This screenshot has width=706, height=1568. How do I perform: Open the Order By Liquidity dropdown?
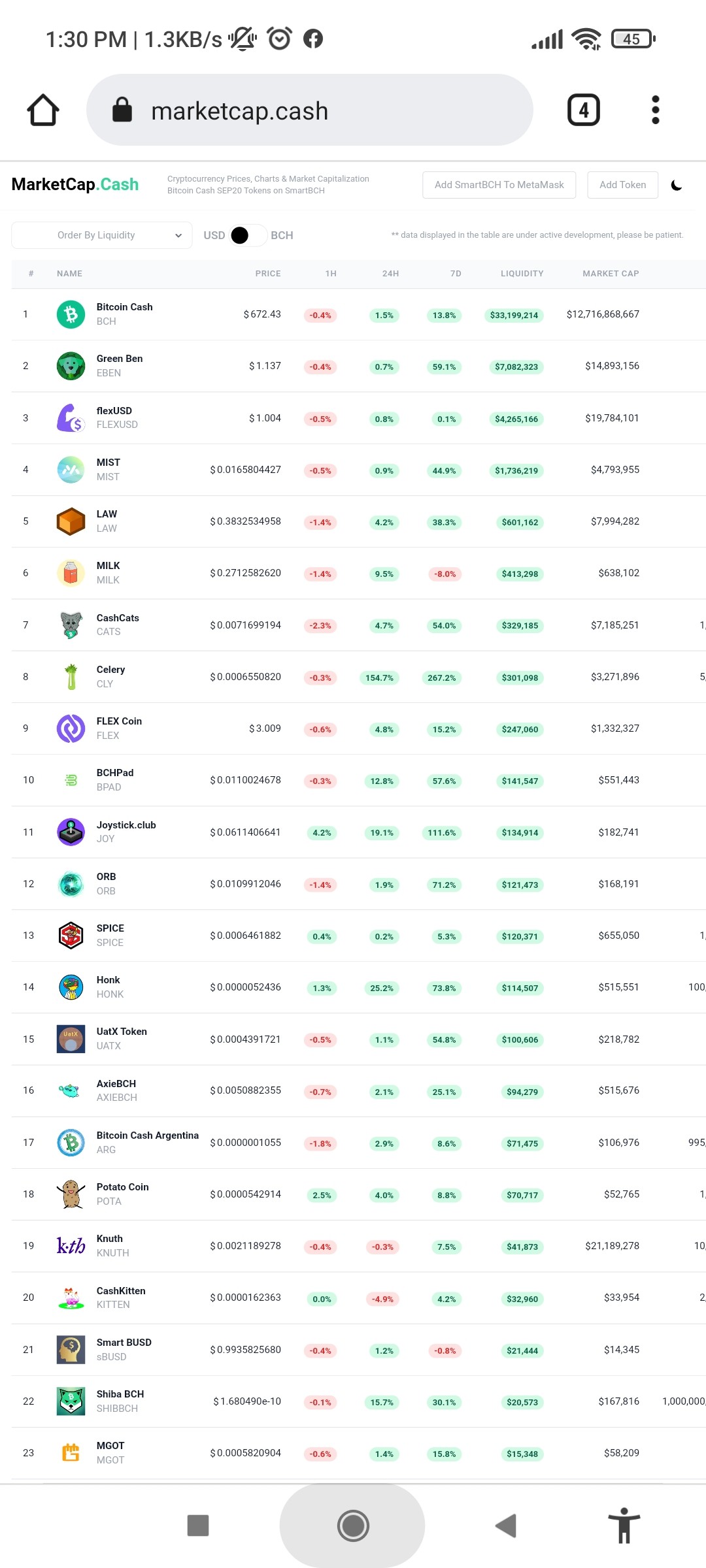click(102, 235)
